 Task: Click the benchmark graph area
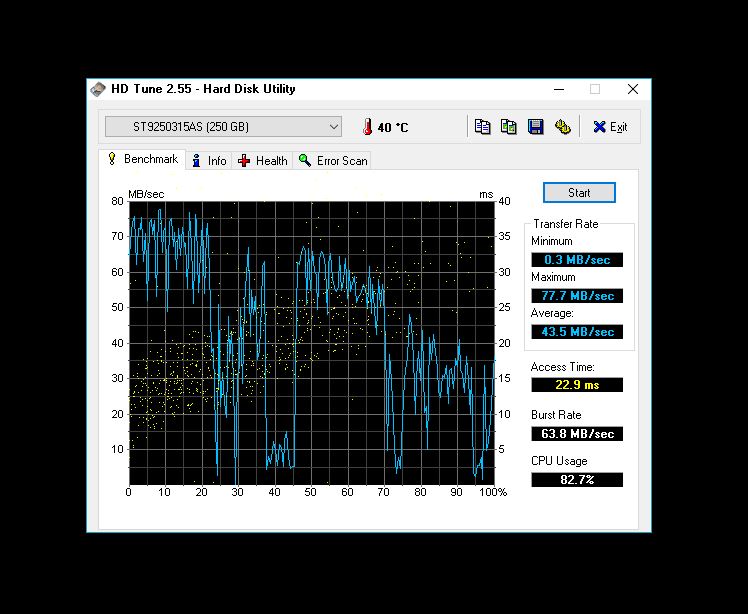pos(312,343)
